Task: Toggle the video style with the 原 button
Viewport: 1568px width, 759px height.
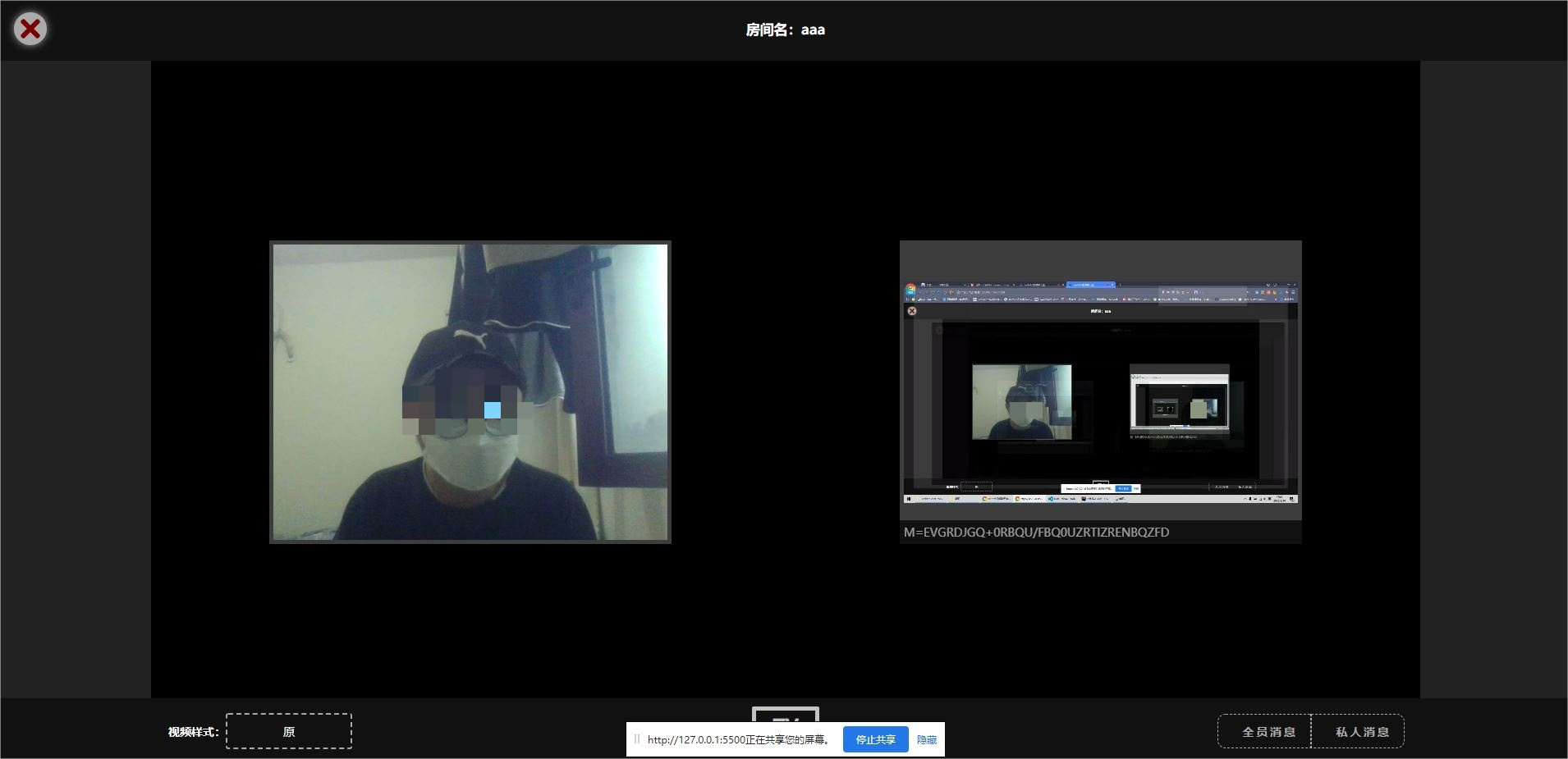Action: [x=288, y=730]
